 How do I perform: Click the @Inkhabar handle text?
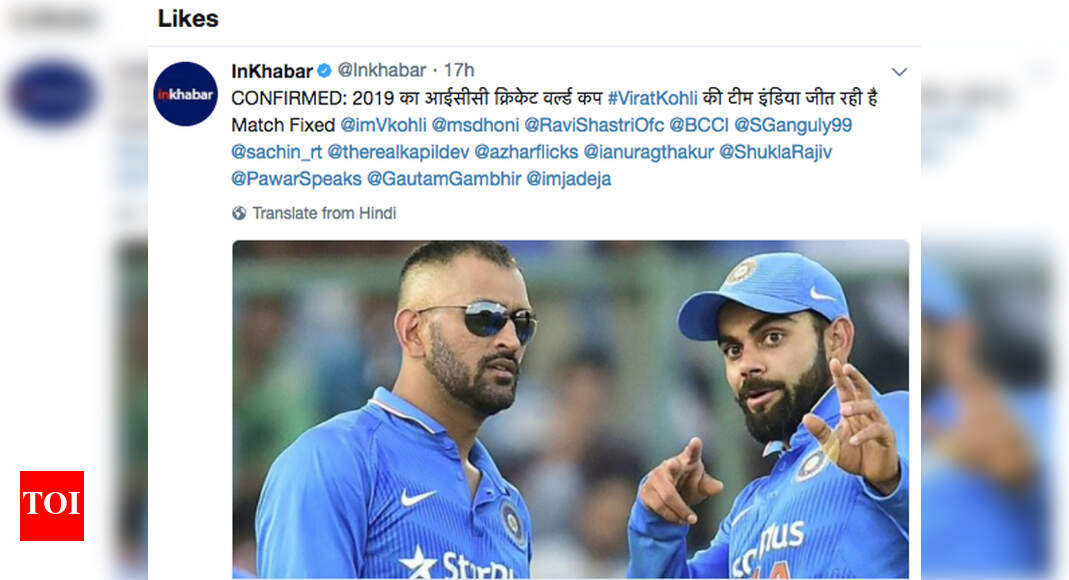(381, 70)
